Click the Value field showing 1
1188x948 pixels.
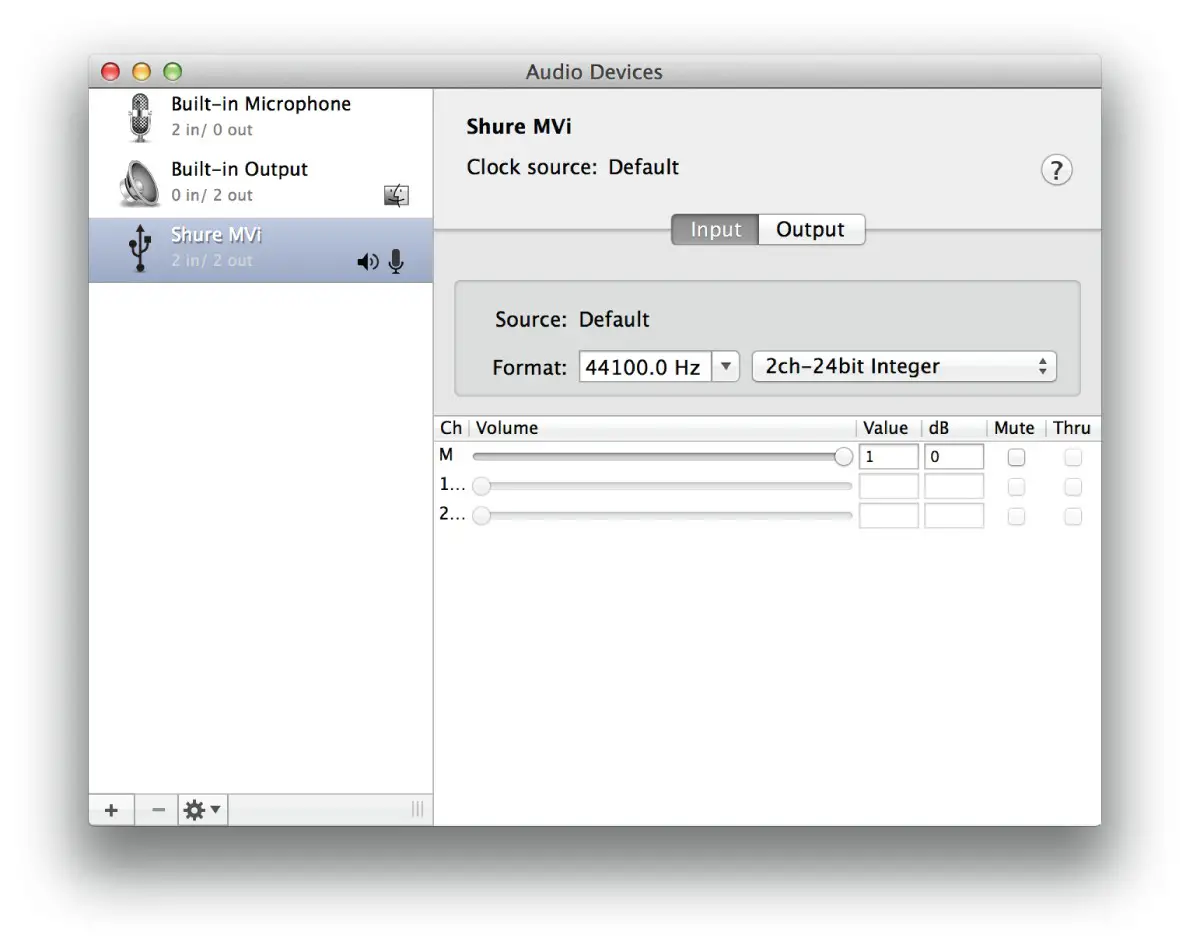pos(888,456)
